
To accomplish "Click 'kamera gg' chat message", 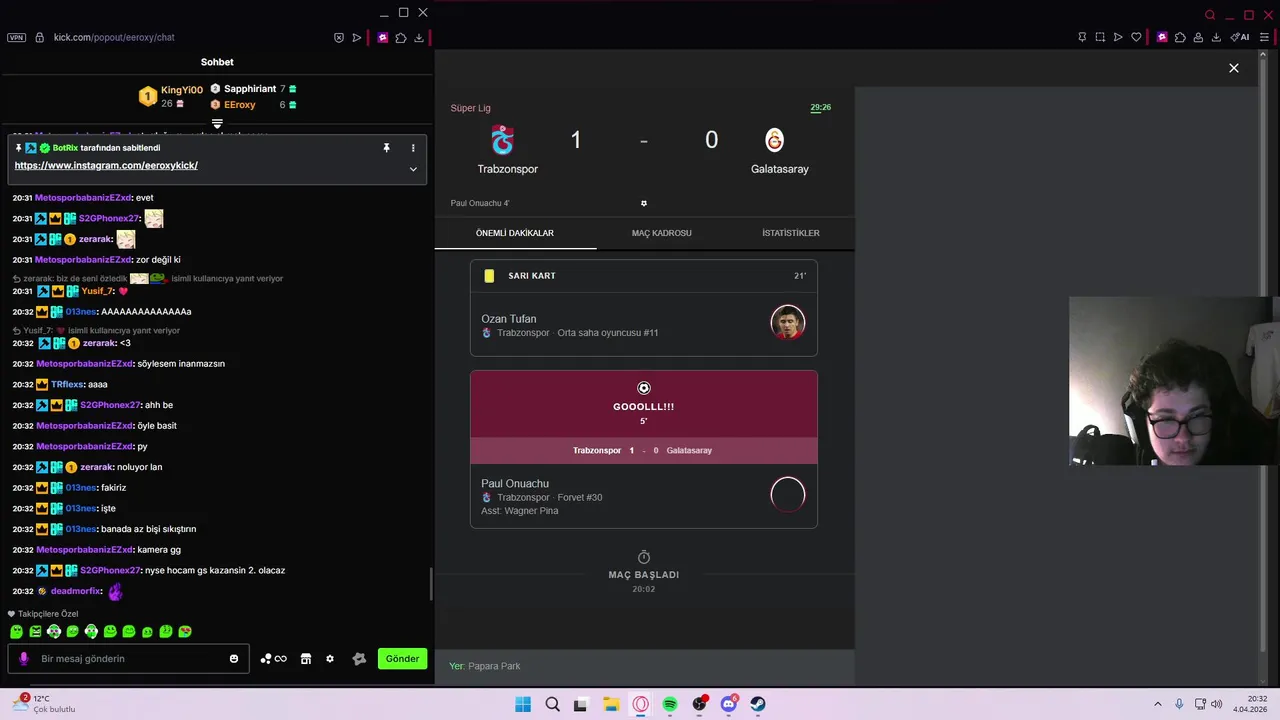I will [x=159, y=550].
